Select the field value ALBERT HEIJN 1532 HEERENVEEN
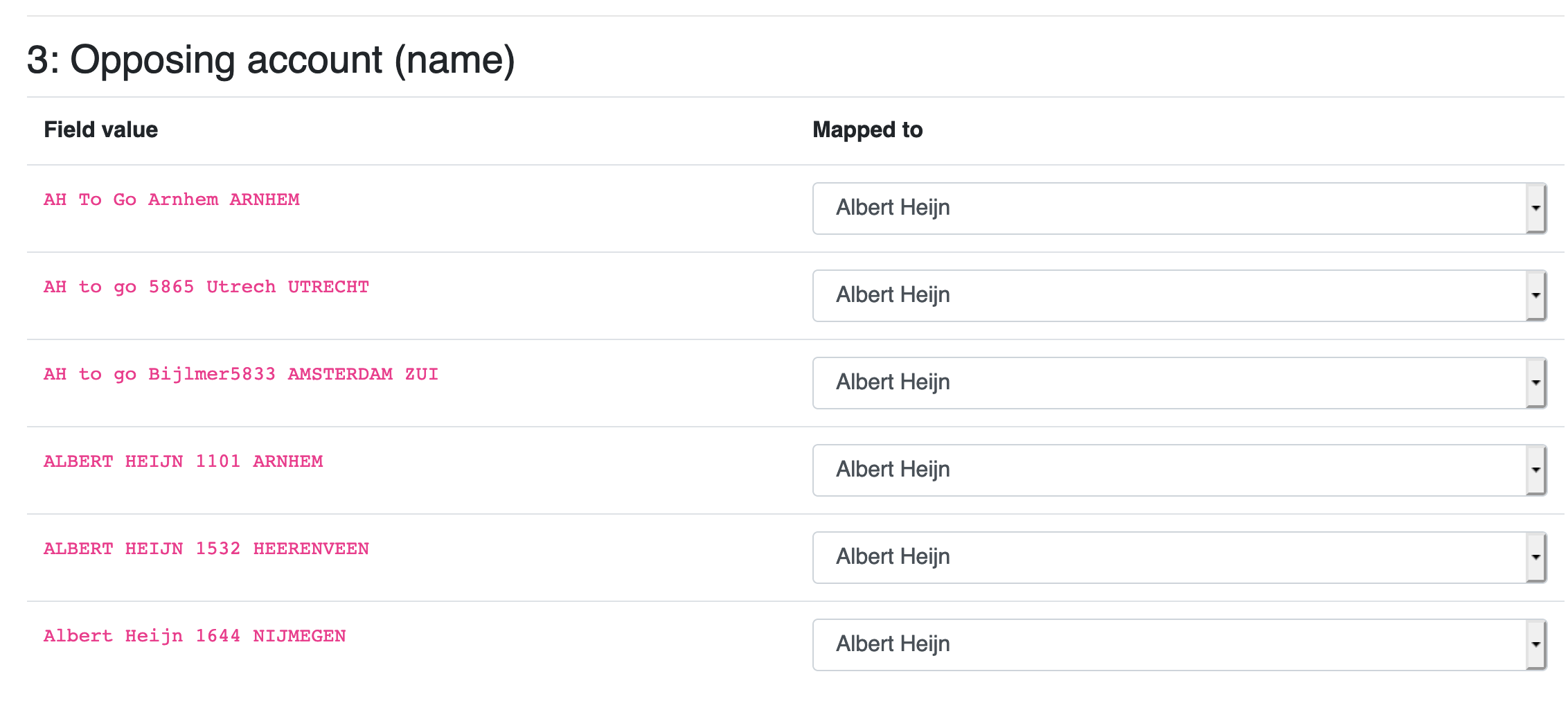The width and height of the screenshot is (1568, 701). 206,549
